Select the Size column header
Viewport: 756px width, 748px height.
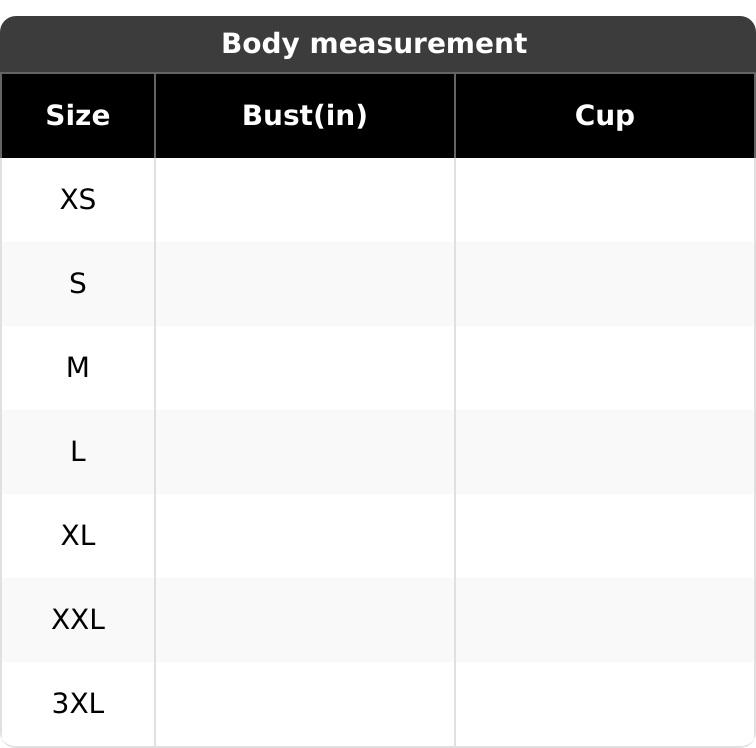tap(78, 116)
